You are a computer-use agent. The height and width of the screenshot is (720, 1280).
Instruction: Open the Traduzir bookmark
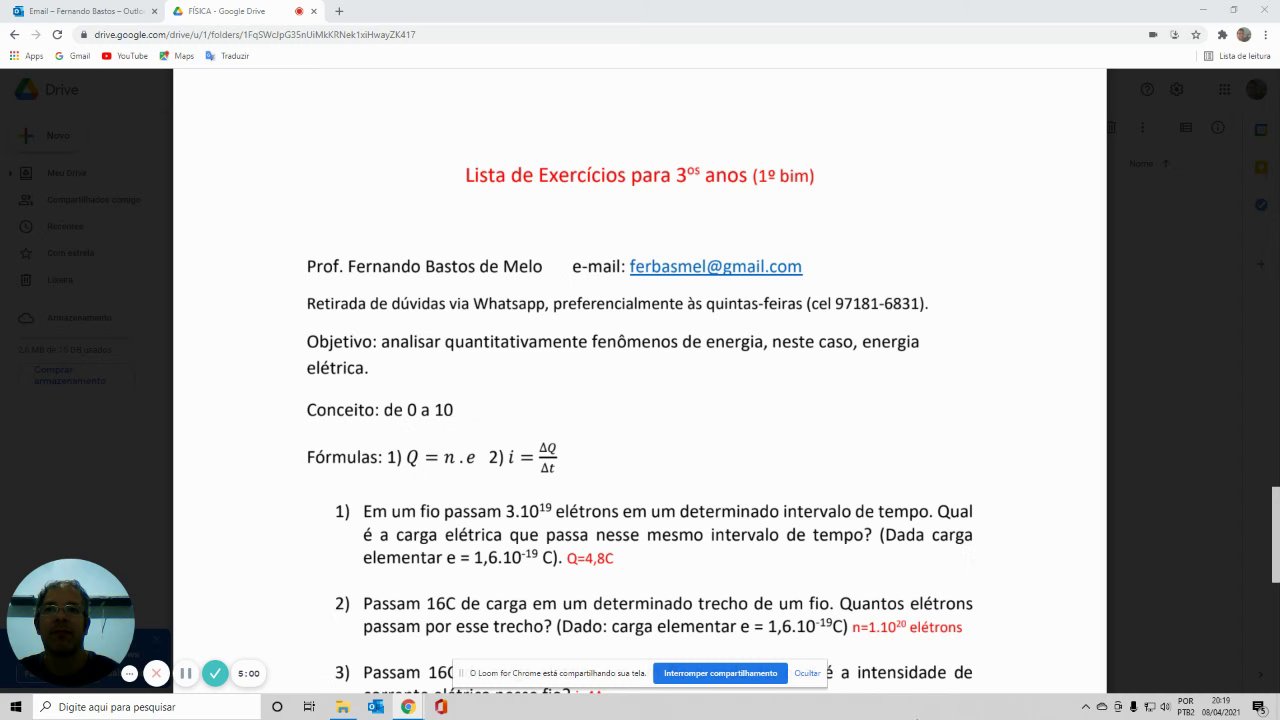(227, 56)
